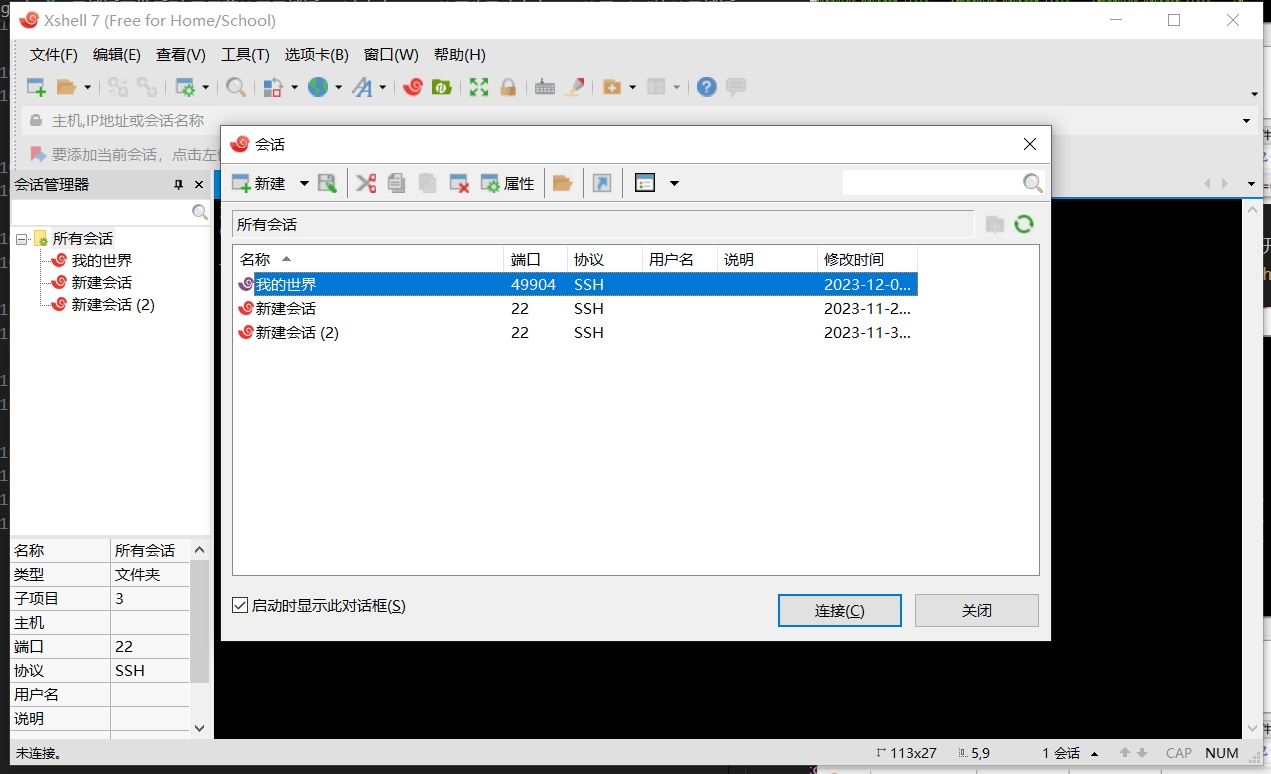1271x774 pixels.
Task: Open dropdown arrow next to 新建 in dialog
Action: (304, 183)
